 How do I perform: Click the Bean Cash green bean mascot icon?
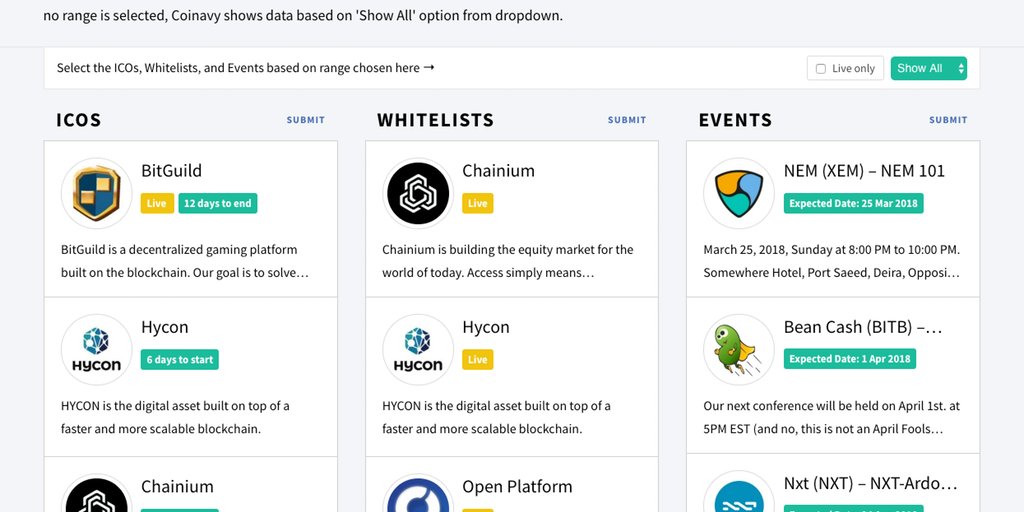(x=739, y=350)
